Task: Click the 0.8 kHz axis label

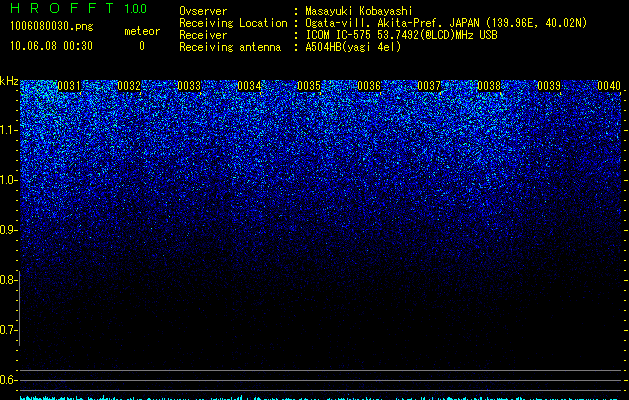Action: pos(8,280)
